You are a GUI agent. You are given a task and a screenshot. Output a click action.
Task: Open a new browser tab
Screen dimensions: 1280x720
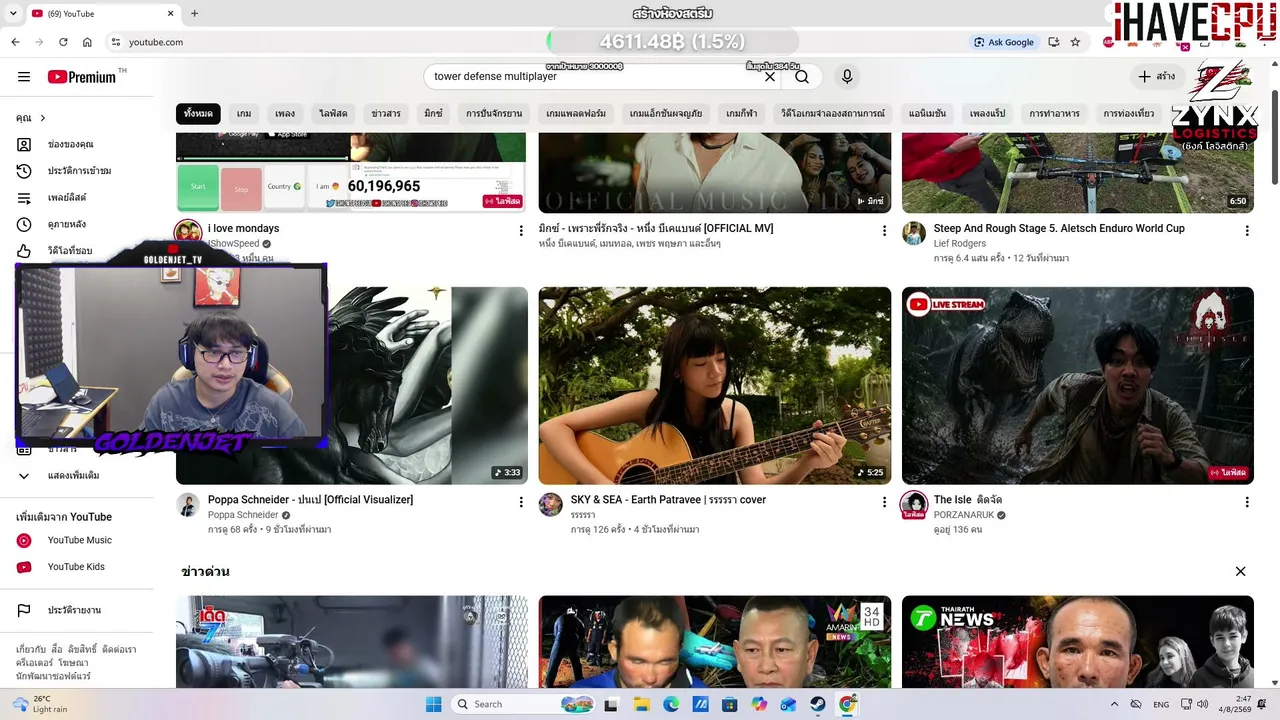pos(194,13)
